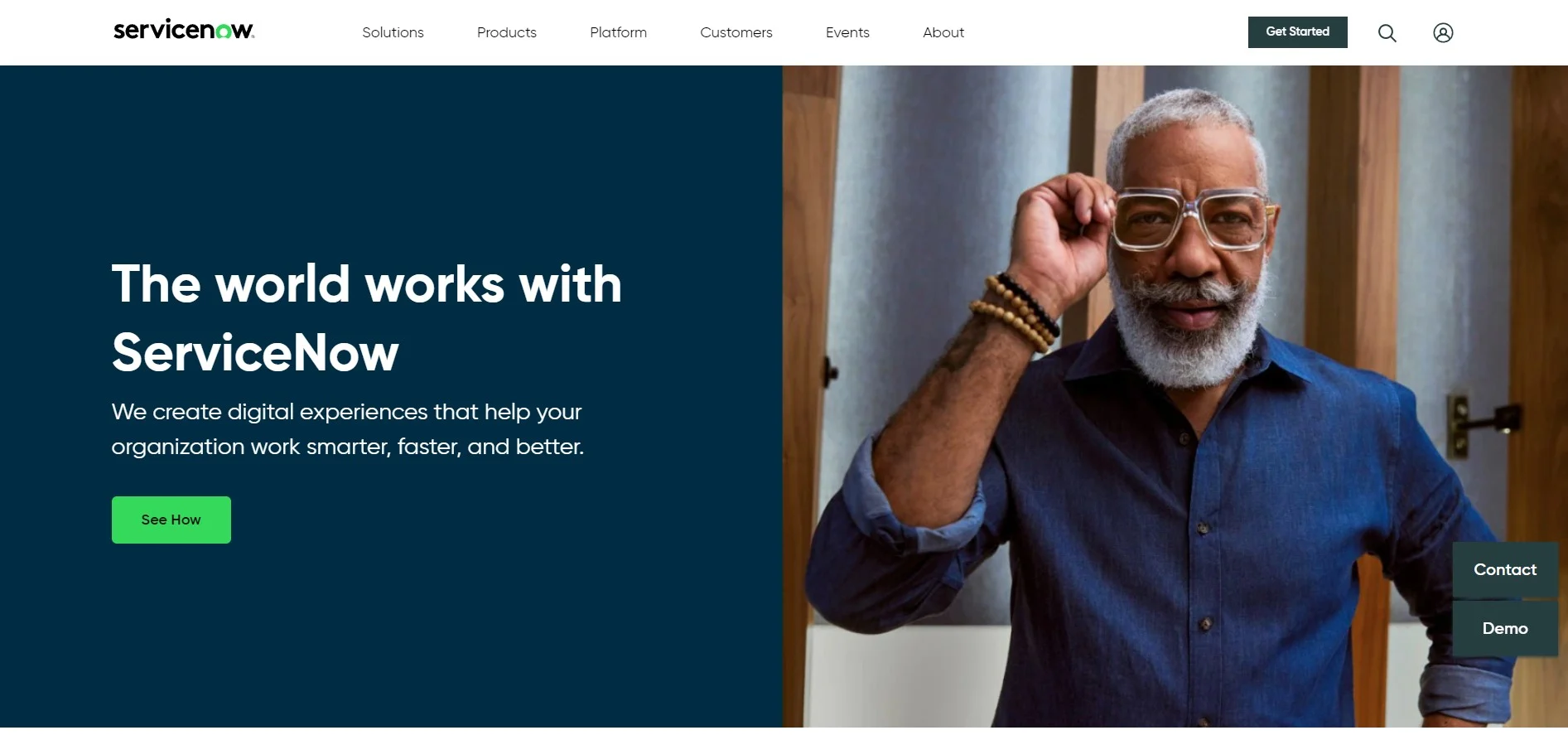Open the Events menu item

coord(847,32)
